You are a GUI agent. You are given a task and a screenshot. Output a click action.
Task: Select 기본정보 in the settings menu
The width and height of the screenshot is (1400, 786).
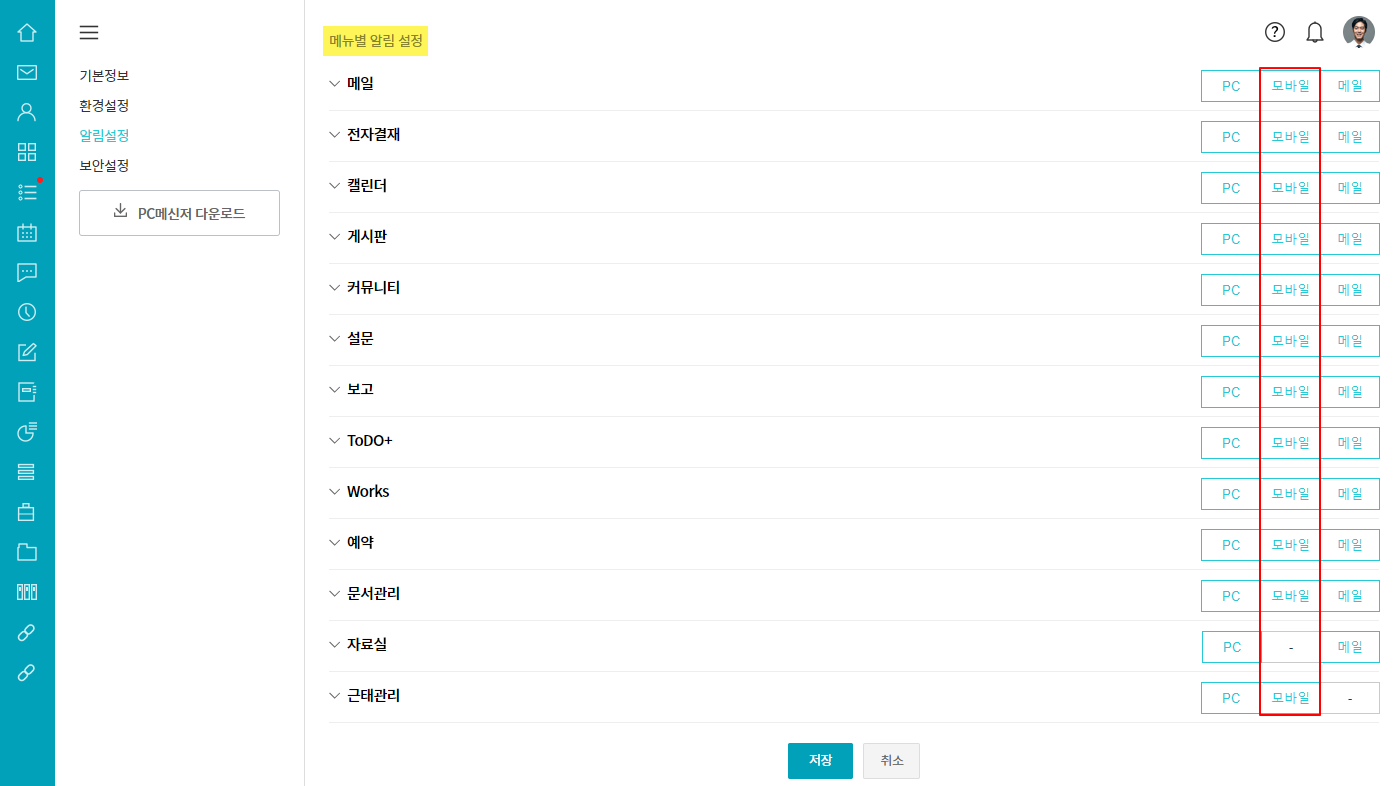click(x=104, y=75)
